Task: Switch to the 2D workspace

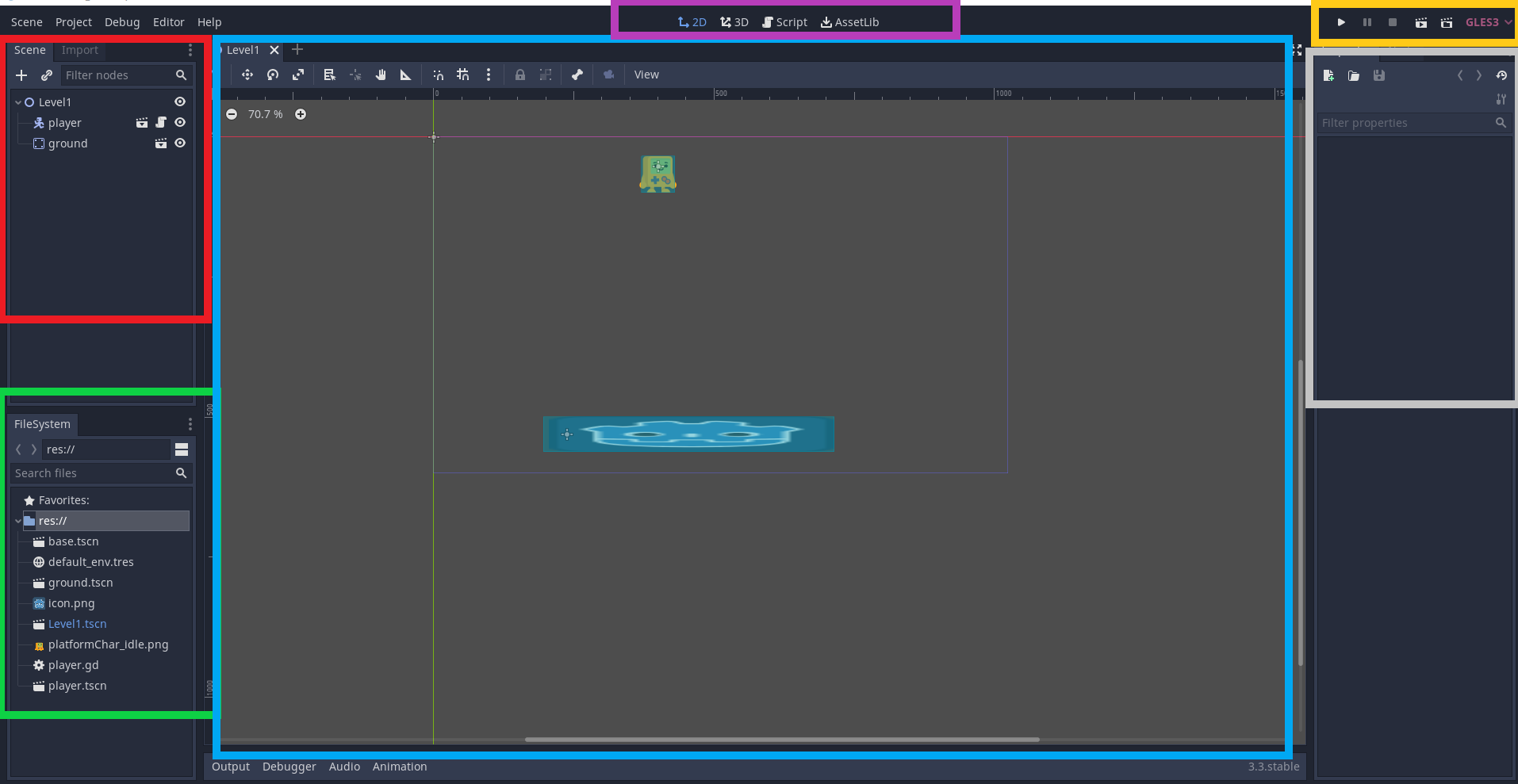Action: (x=692, y=22)
